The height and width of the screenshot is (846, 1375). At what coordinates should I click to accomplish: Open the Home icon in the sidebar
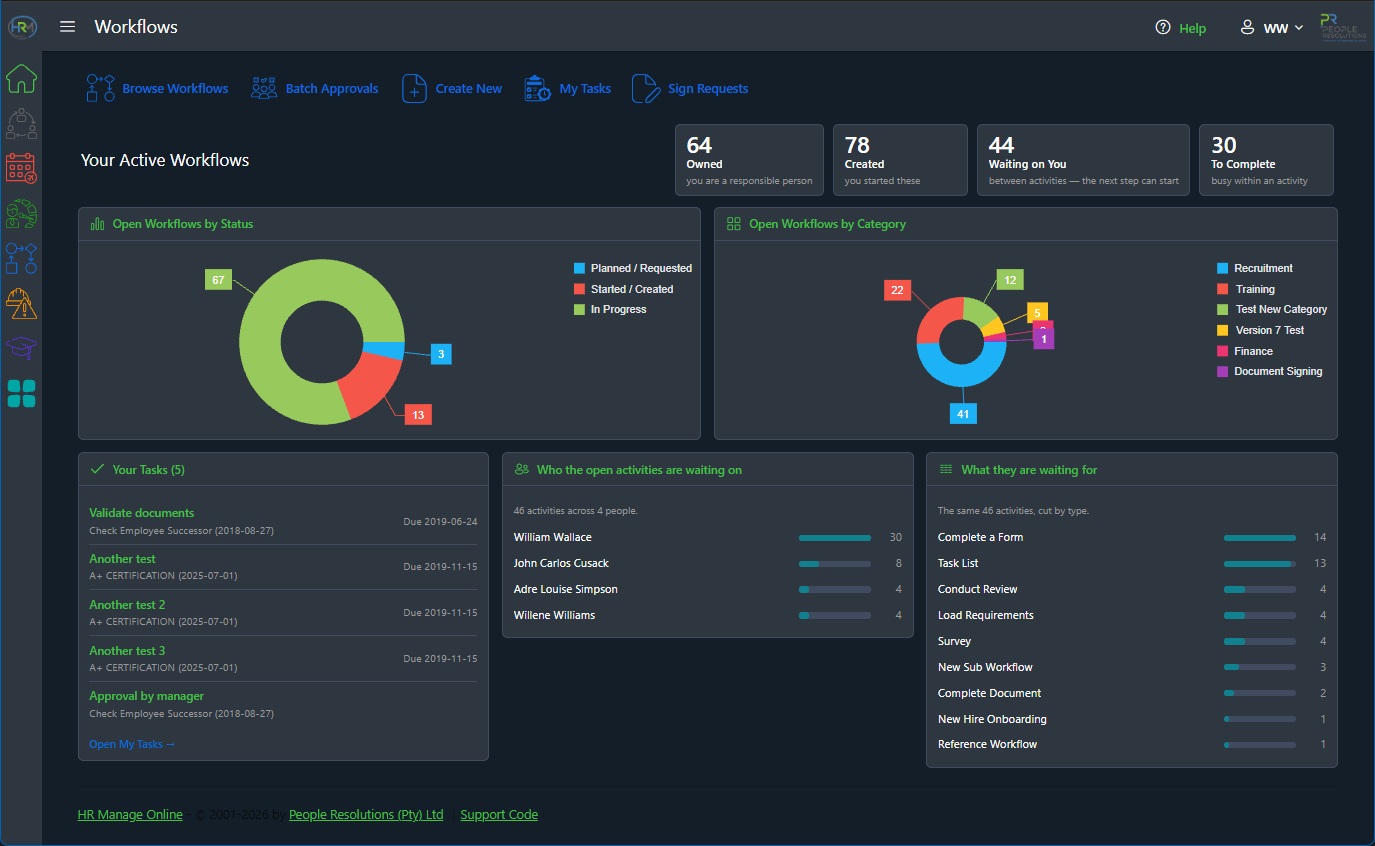(x=22, y=77)
